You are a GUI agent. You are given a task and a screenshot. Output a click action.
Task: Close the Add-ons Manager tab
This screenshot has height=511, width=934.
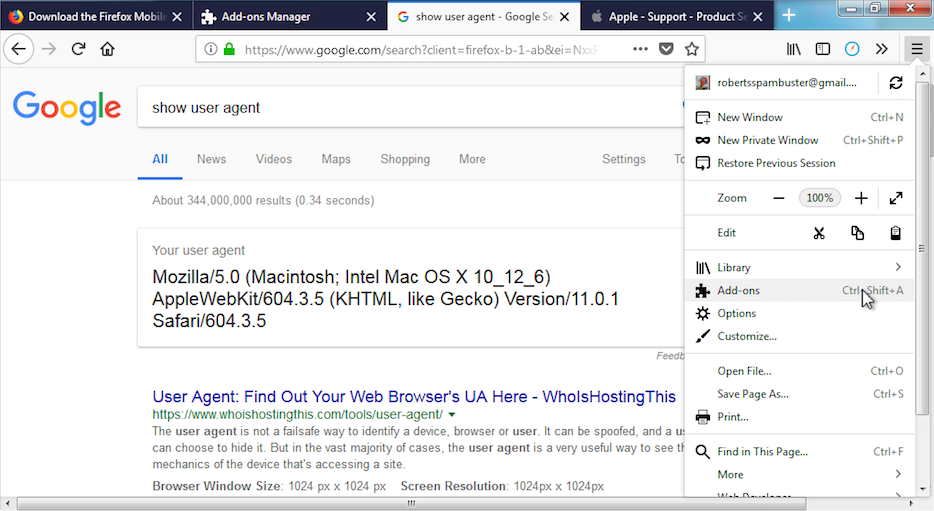[x=371, y=17]
